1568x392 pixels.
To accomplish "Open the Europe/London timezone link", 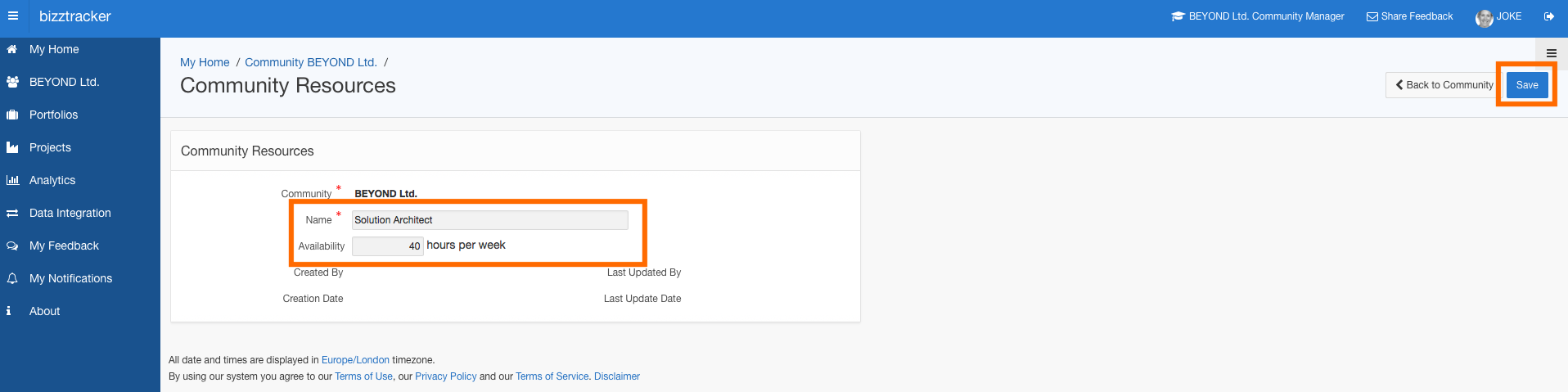I will click(x=355, y=360).
